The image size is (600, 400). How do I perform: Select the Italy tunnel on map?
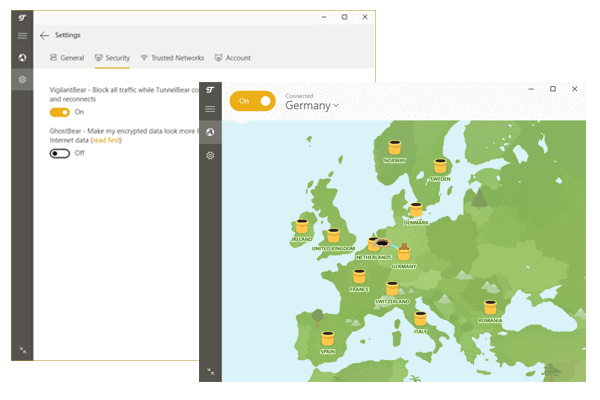[421, 318]
